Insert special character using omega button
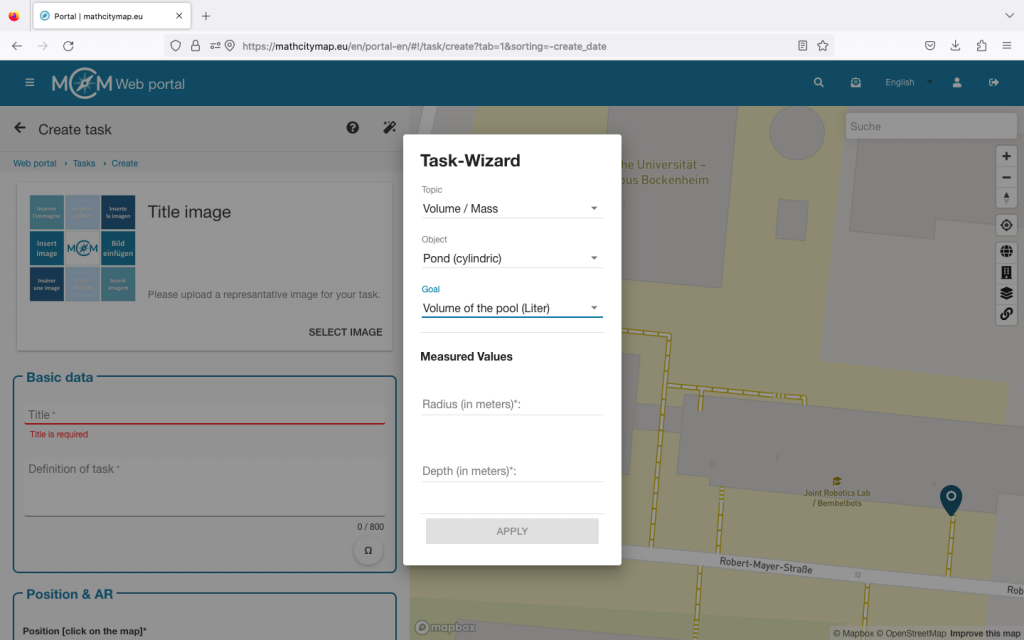This screenshot has width=1024, height=640. click(368, 551)
